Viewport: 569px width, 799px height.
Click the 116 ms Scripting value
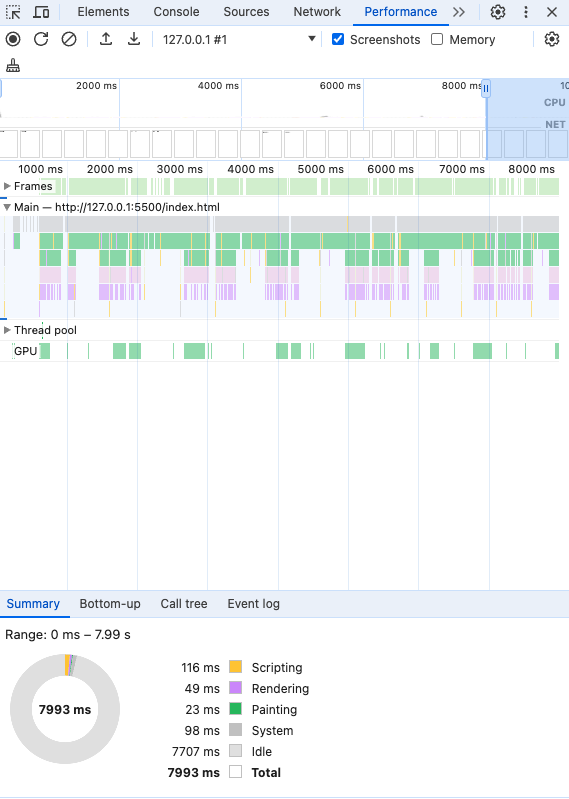[x=200, y=668]
